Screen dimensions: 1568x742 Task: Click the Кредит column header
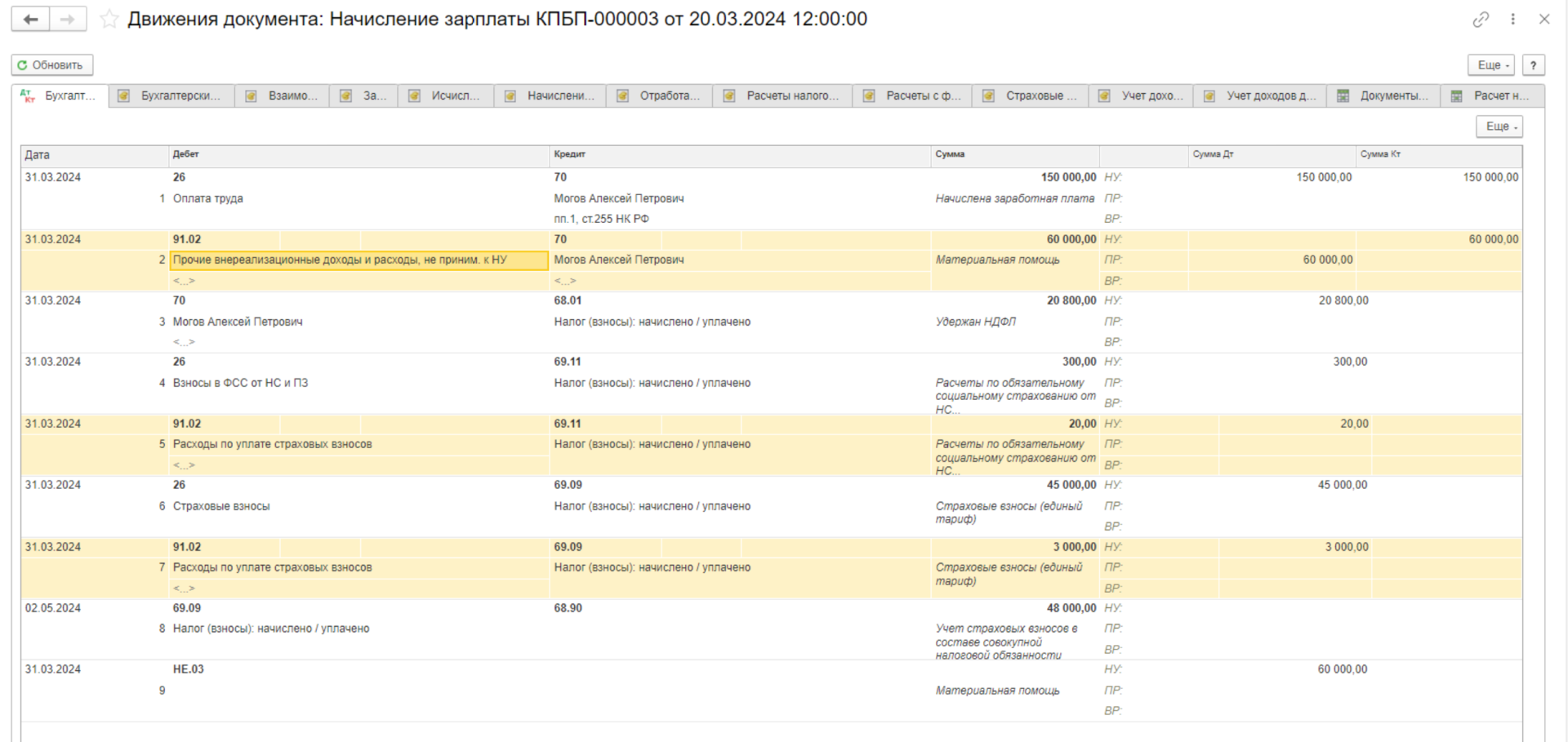pos(740,155)
